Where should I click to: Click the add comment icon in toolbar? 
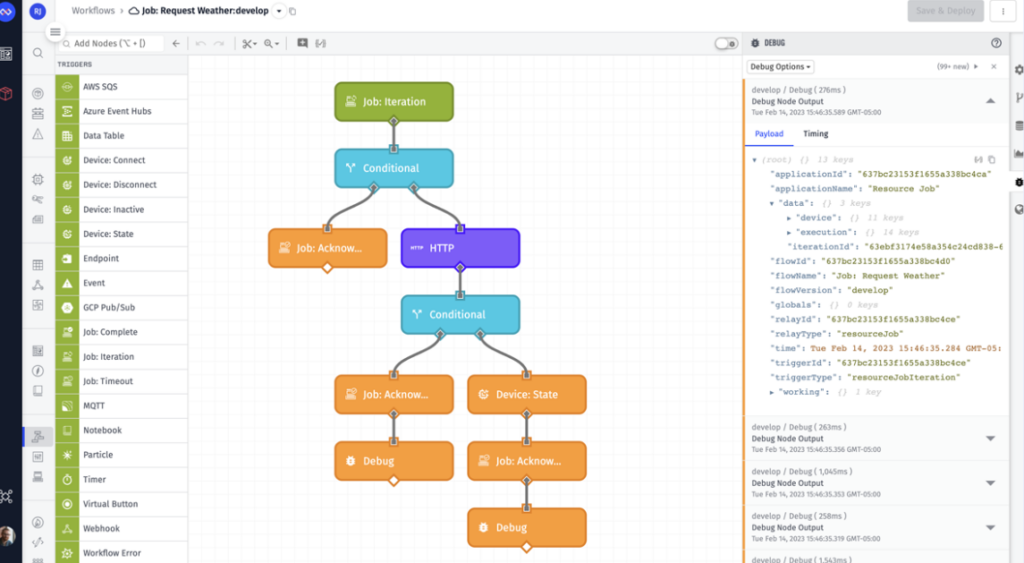[x=302, y=44]
